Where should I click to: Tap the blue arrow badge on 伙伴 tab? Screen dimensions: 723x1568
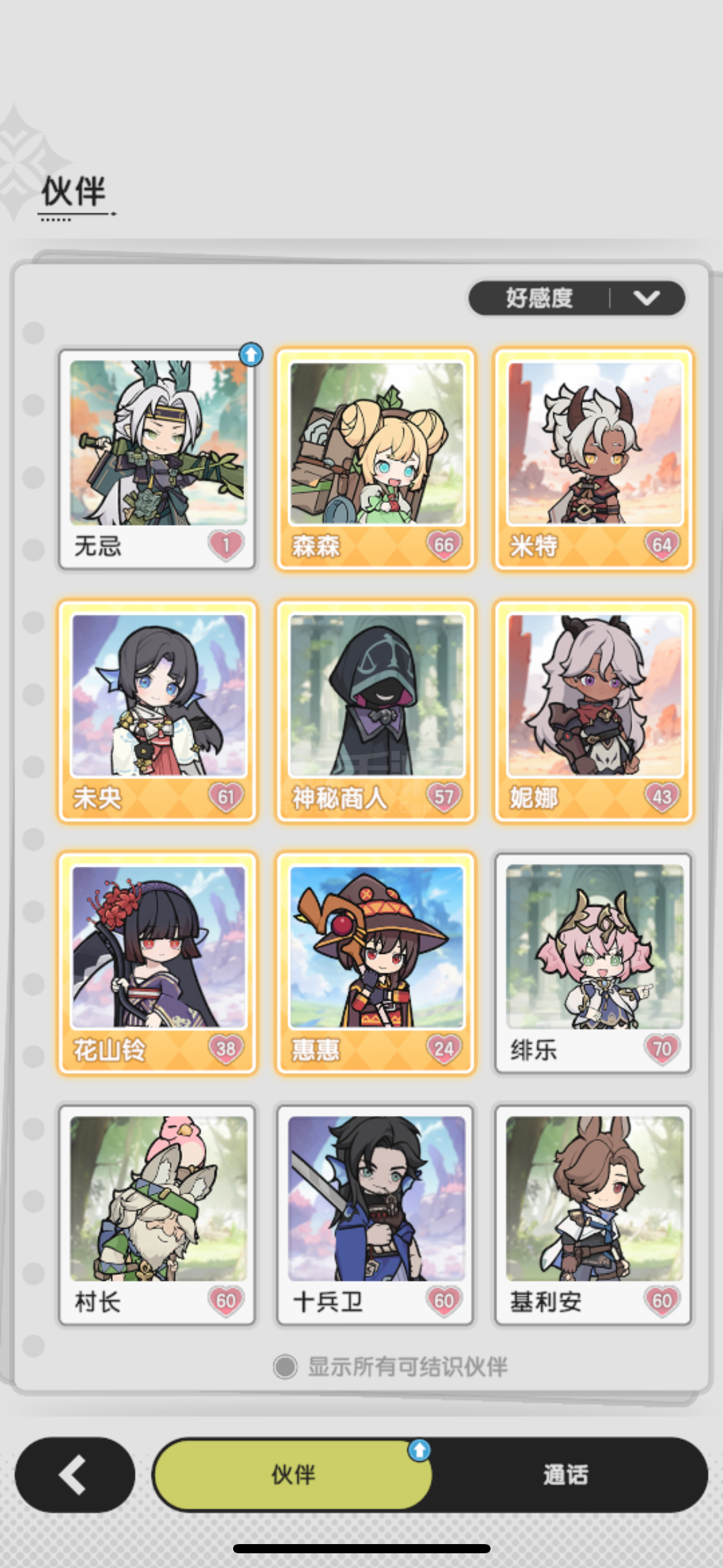pos(419,1450)
